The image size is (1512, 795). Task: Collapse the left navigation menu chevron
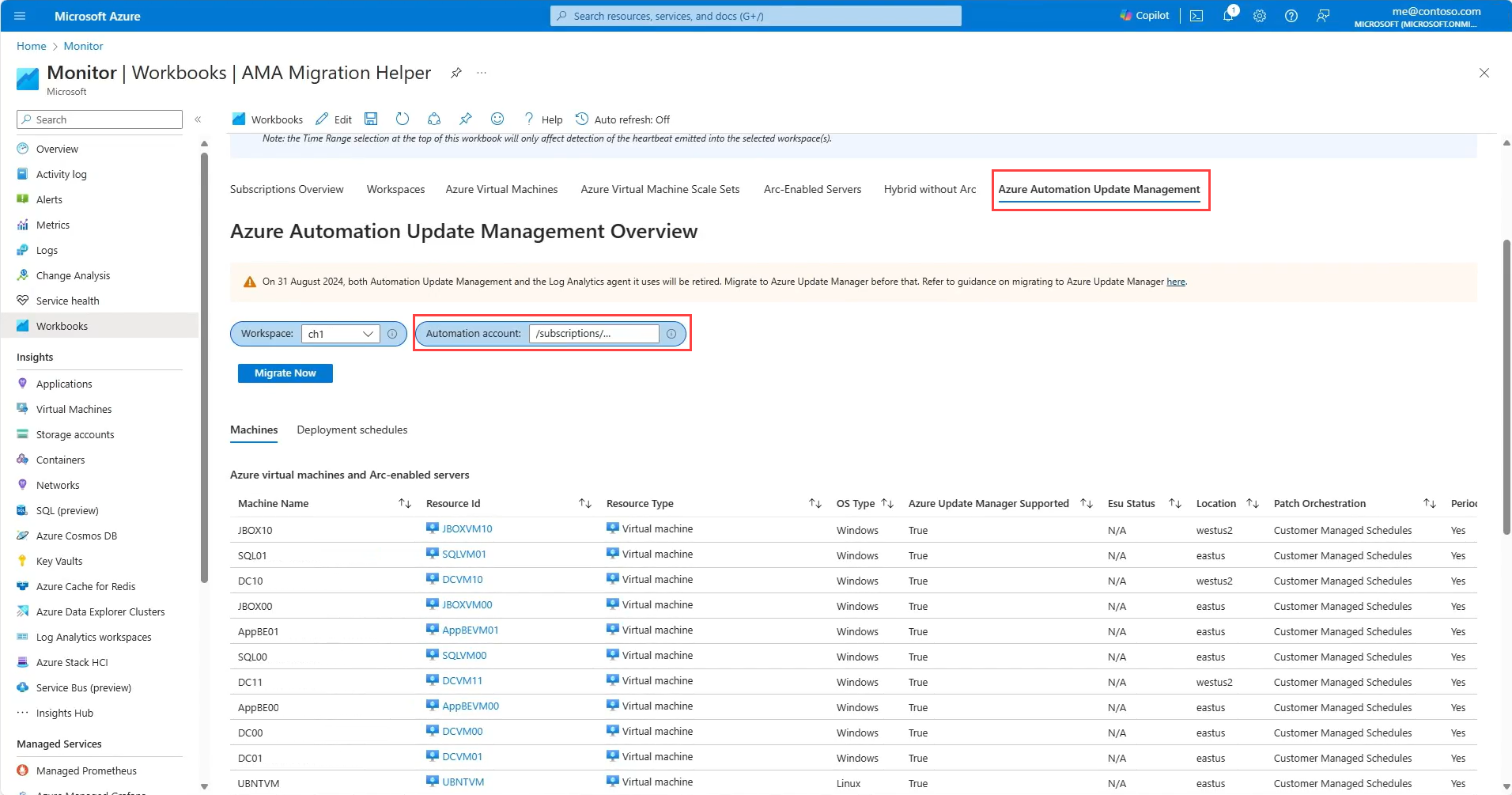(x=198, y=119)
